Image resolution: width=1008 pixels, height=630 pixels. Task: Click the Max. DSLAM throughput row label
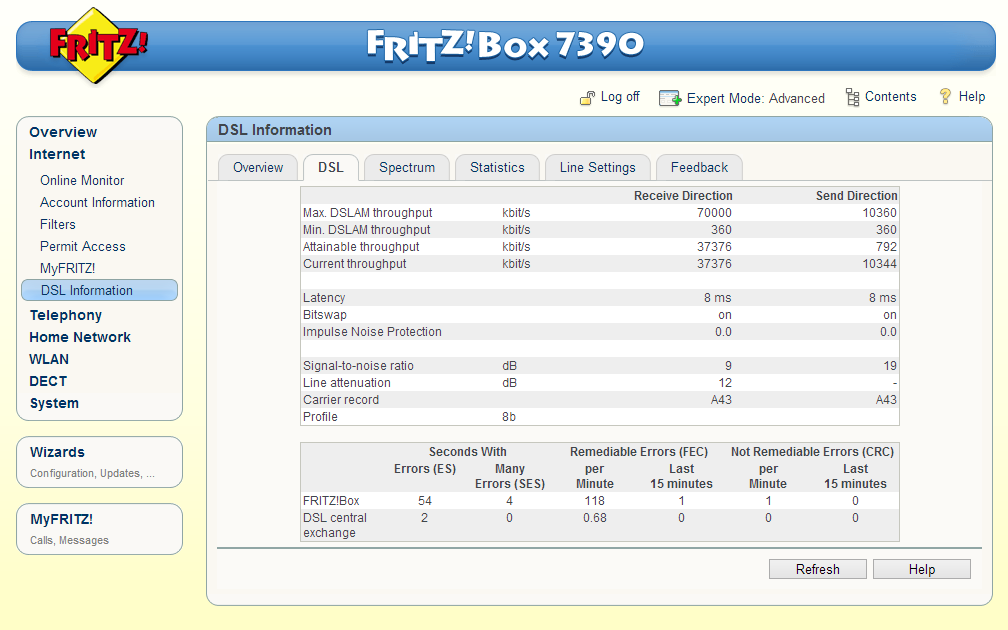pos(367,213)
